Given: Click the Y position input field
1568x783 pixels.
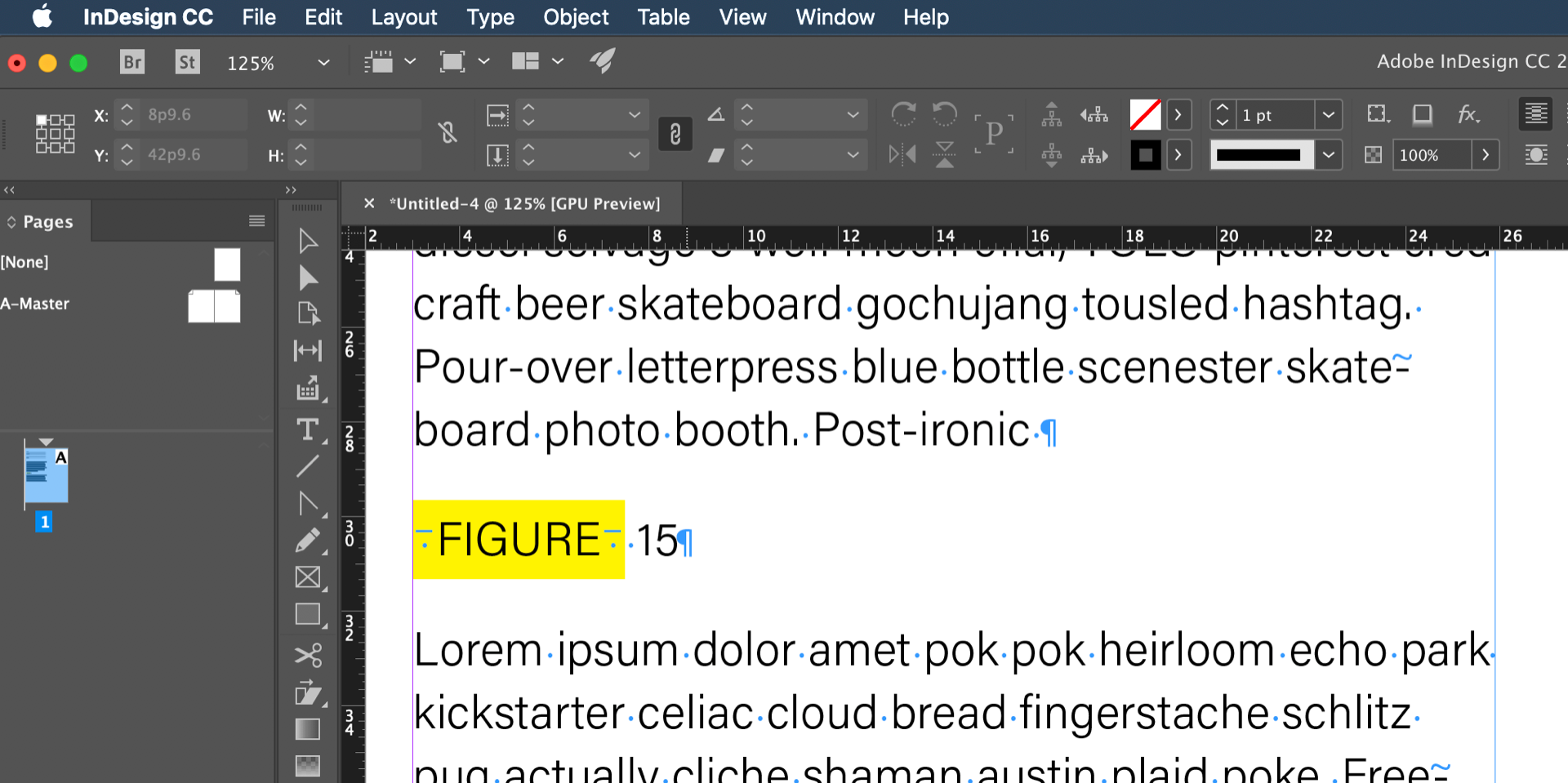Looking at the screenshot, I should pos(194,154).
